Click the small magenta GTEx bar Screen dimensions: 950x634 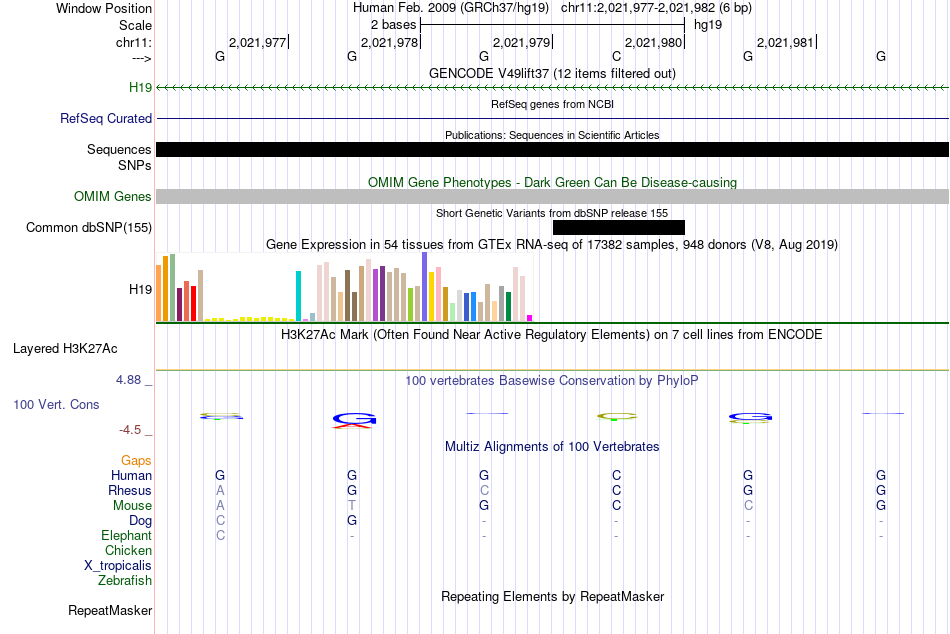tap(530, 318)
